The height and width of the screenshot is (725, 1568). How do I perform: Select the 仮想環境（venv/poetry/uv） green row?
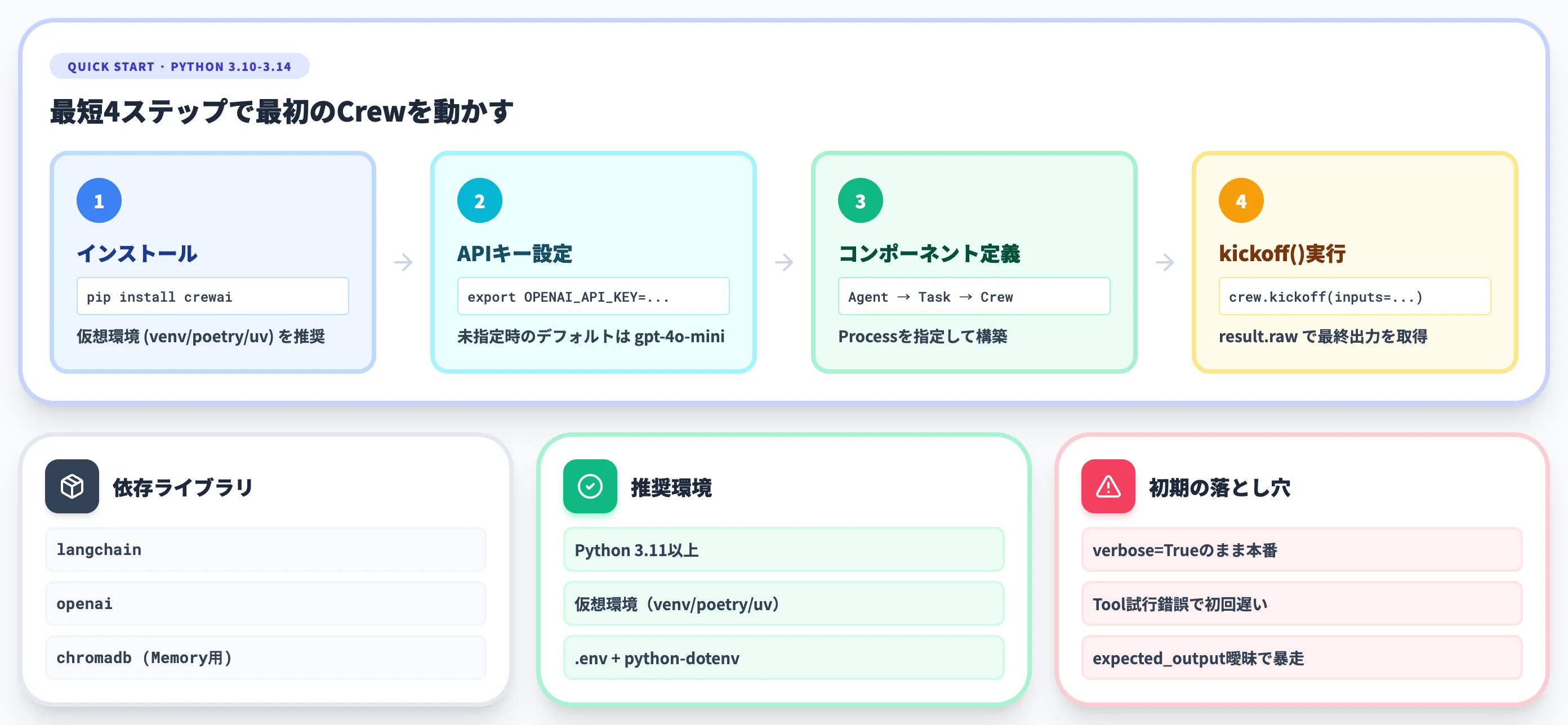pyautogui.click(x=783, y=603)
